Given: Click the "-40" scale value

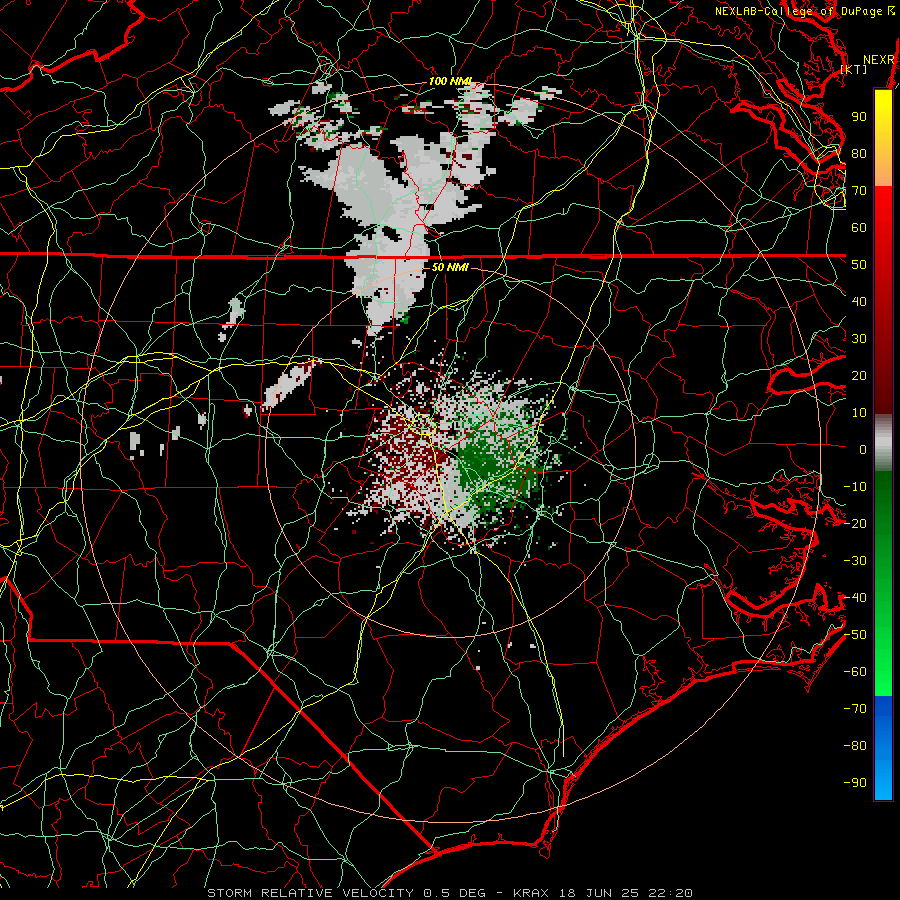Looking at the screenshot, I should pyautogui.click(x=855, y=598).
